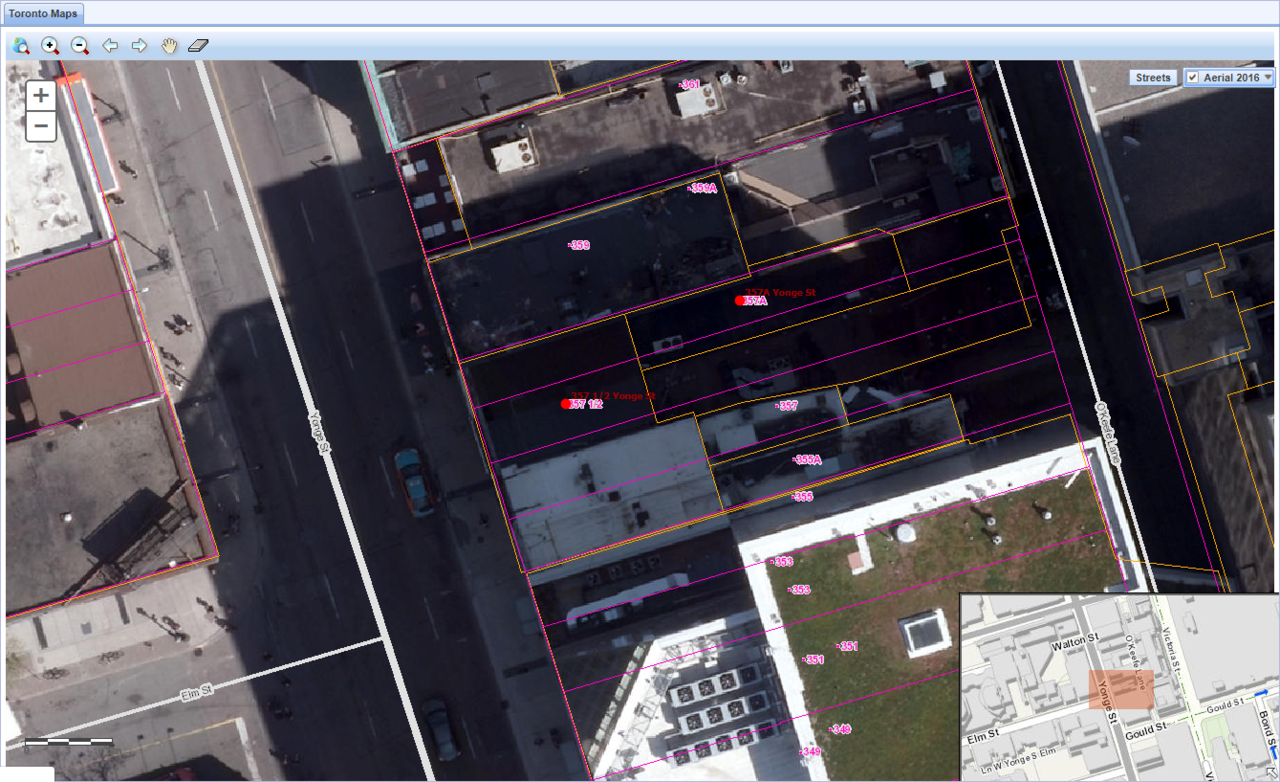Open the Toronto Maps tab

coord(42,15)
